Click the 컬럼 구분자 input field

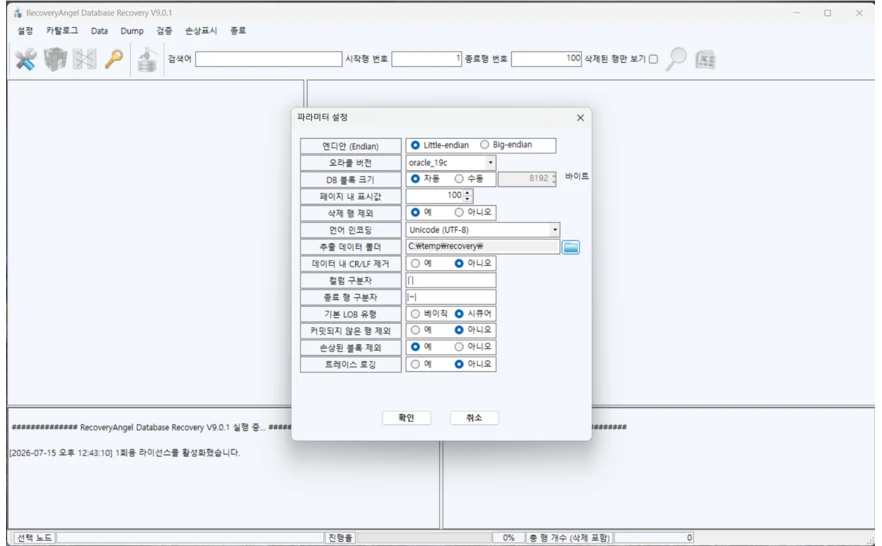pyautogui.click(x=451, y=280)
